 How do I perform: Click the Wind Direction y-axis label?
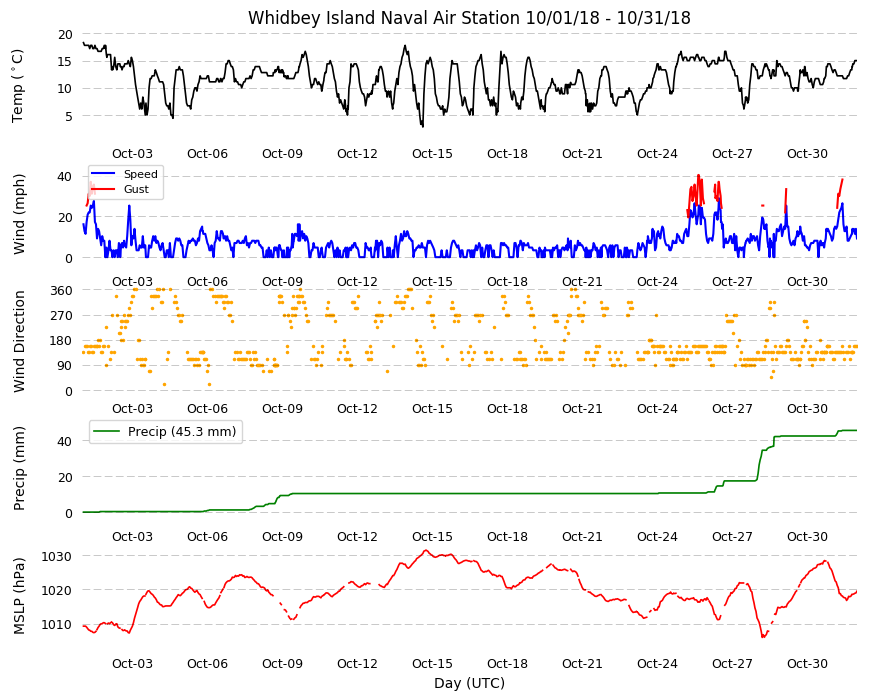coord(19,341)
